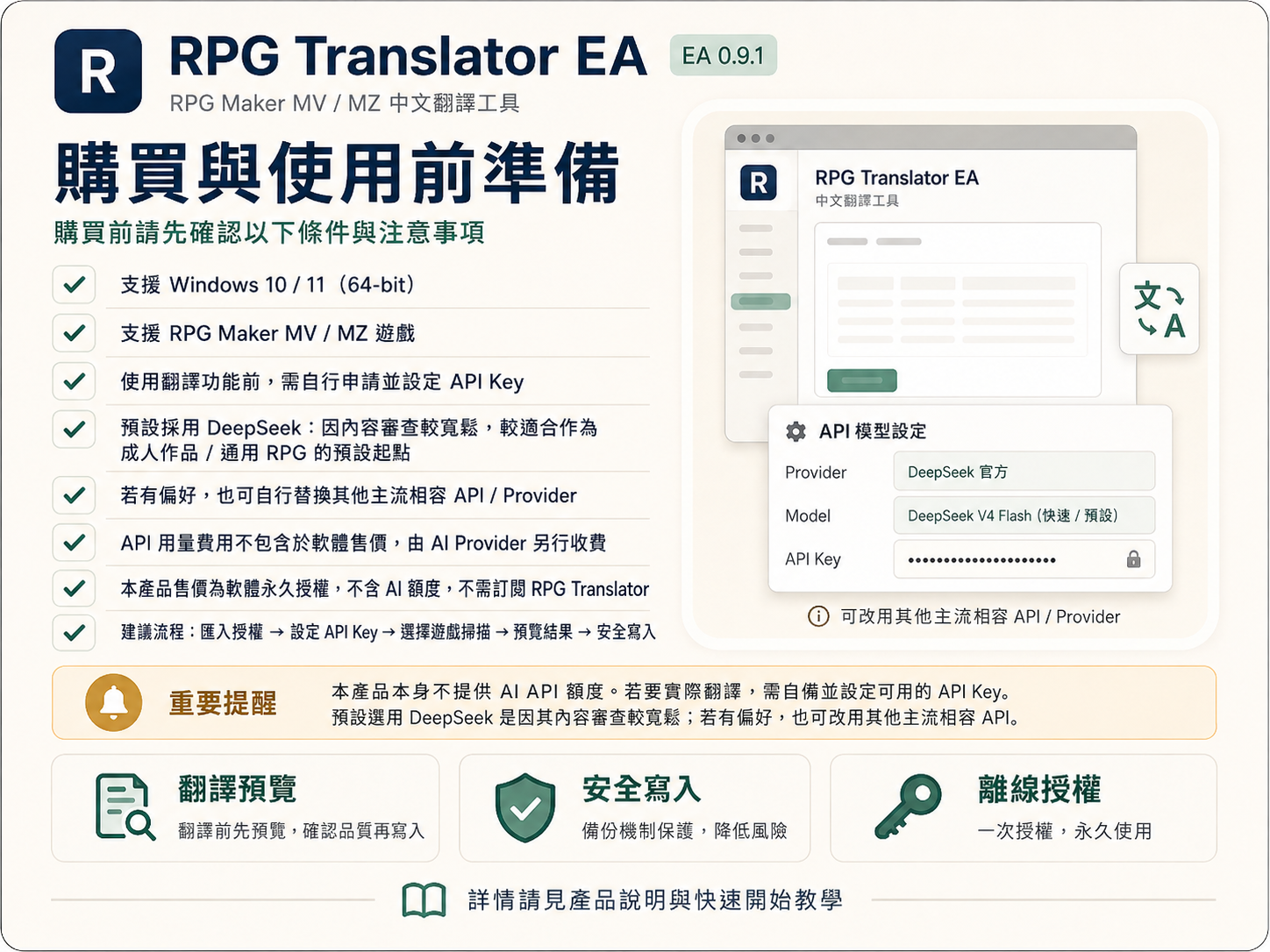The width and height of the screenshot is (1270, 952).
Task: Toggle checkbox for 需自行申請並設定 API Key
Action: [x=74, y=381]
